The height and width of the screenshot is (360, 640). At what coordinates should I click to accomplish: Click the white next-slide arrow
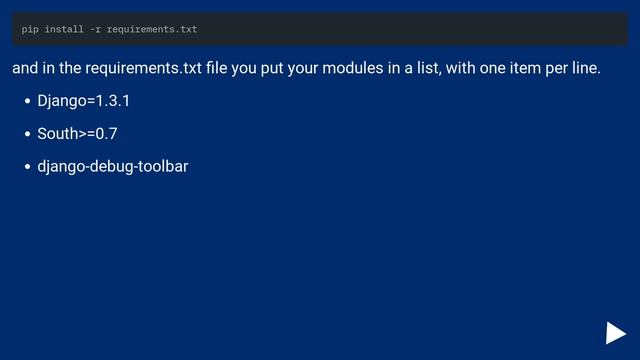pos(616,333)
